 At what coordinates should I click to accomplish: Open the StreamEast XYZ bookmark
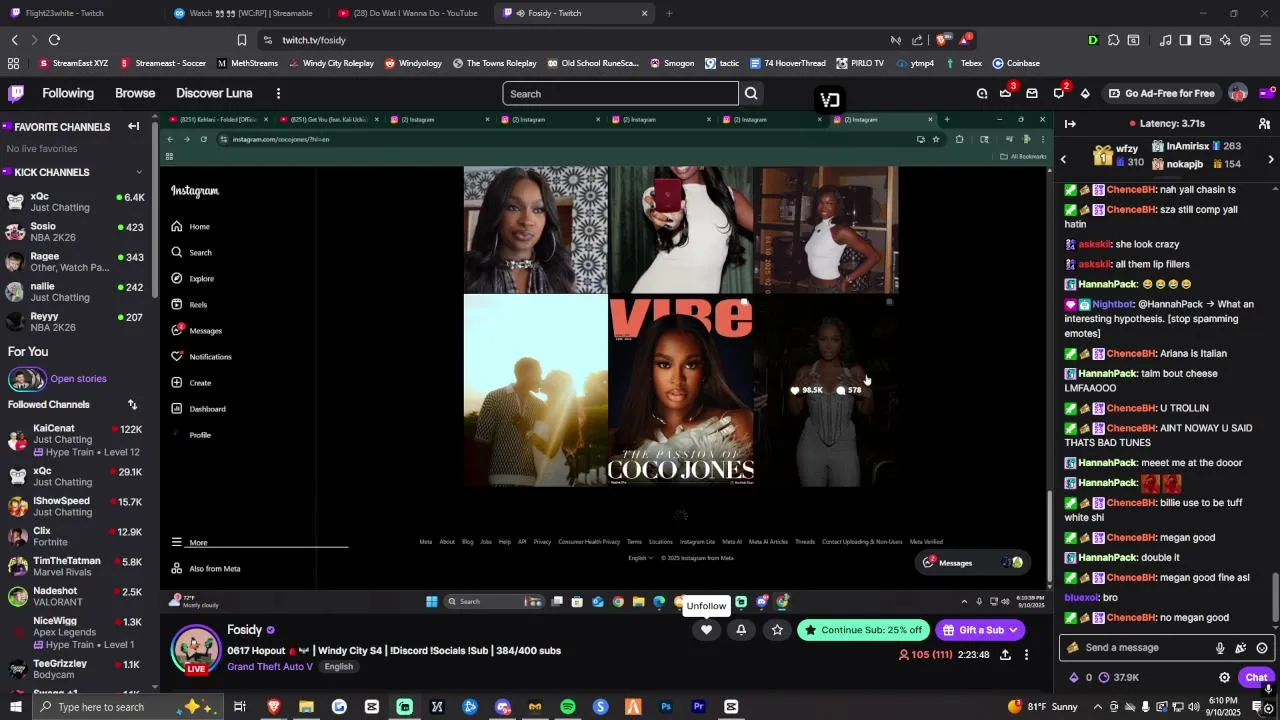click(73, 63)
